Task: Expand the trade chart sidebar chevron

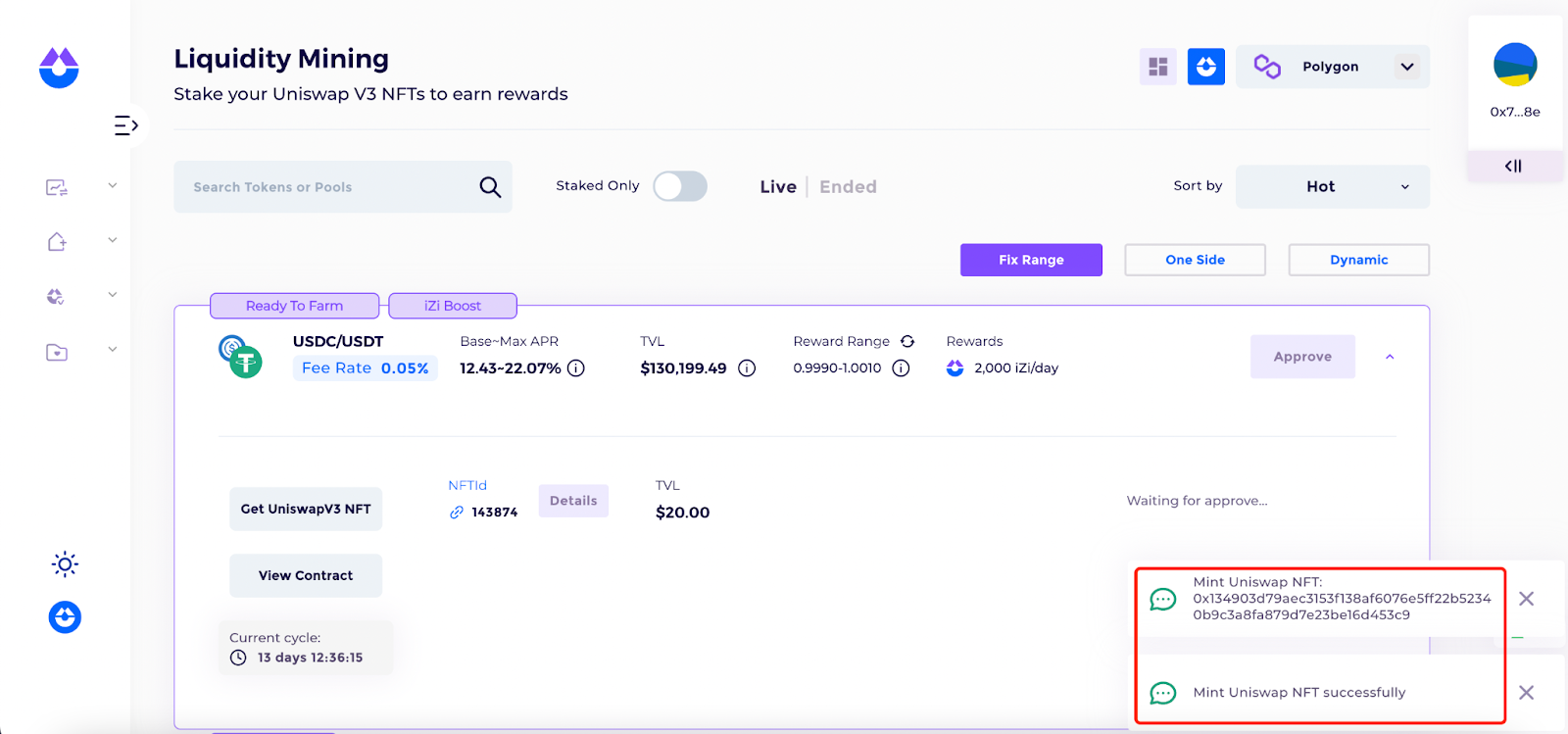Action: [113, 185]
